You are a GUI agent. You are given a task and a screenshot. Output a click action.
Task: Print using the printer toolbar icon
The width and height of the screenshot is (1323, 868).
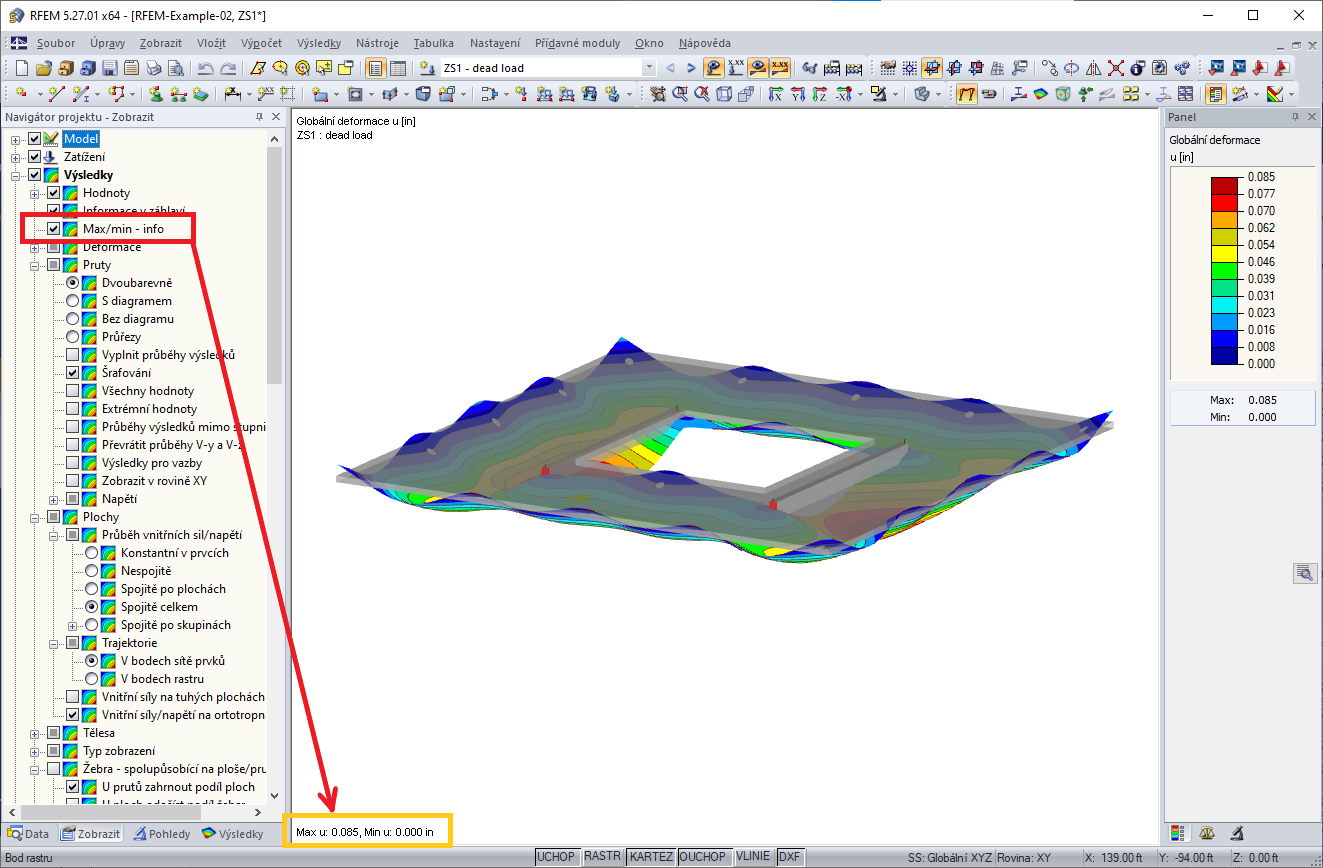pos(153,68)
